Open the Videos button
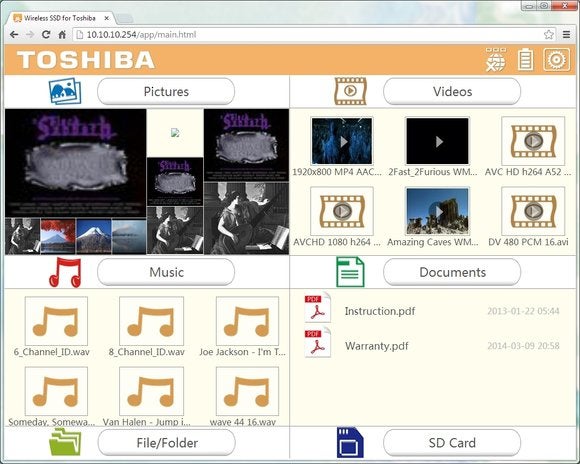Viewport: 580px width, 464px height. pos(452,91)
